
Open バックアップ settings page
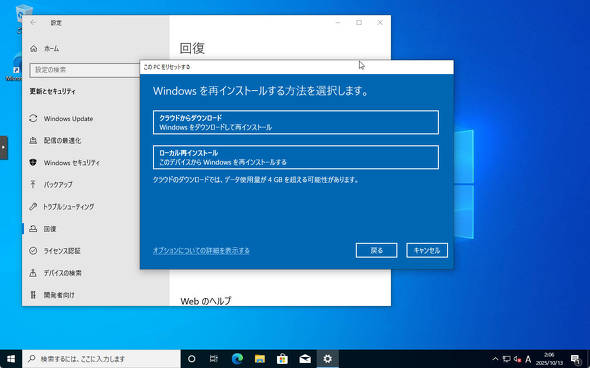coord(58,185)
